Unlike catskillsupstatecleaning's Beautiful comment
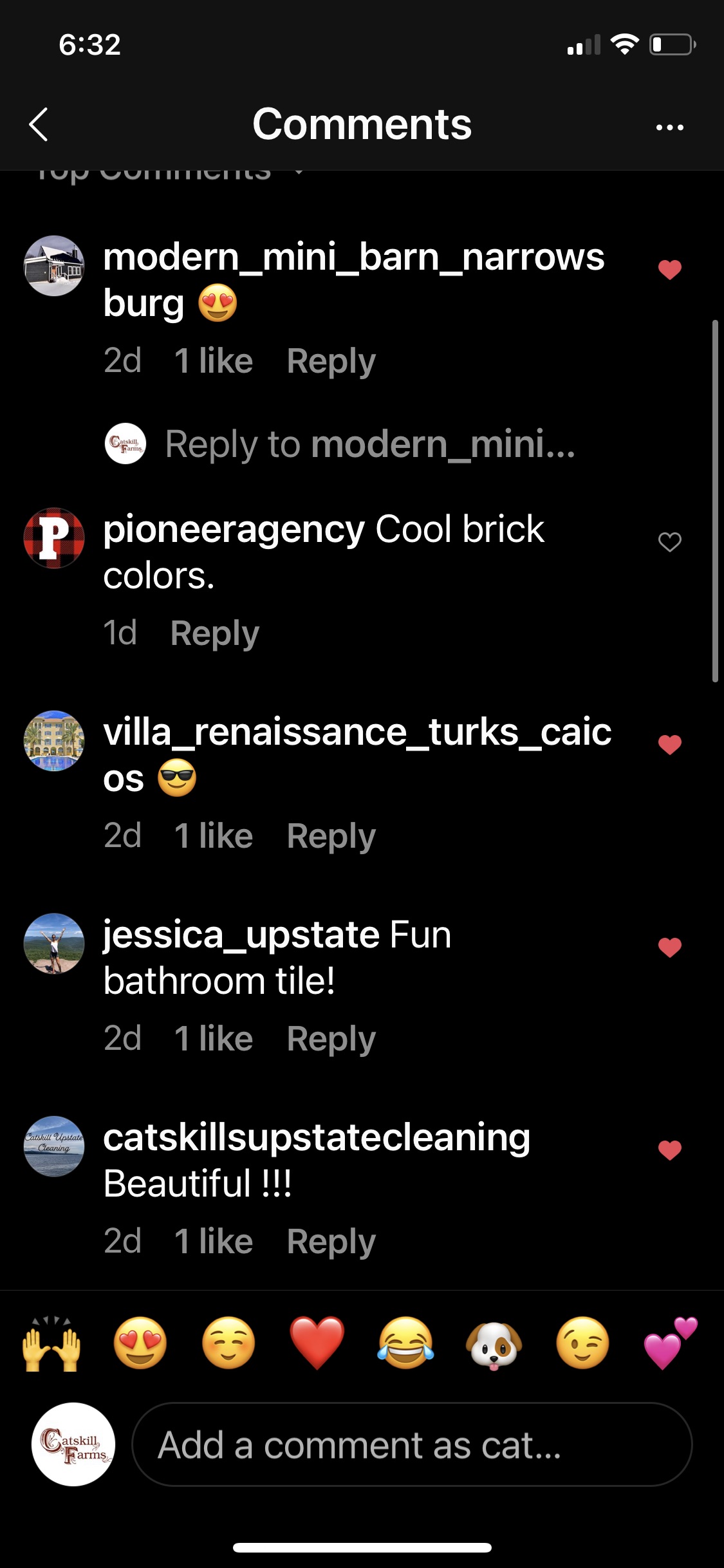 [669, 1150]
